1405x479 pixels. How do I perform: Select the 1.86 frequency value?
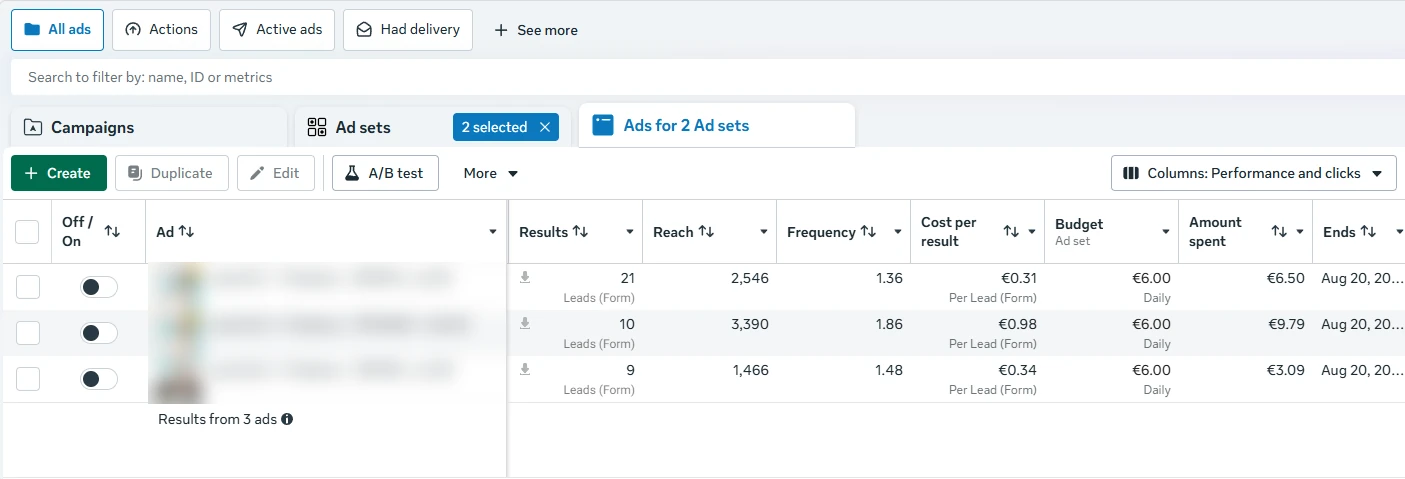click(x=888, y=324)
